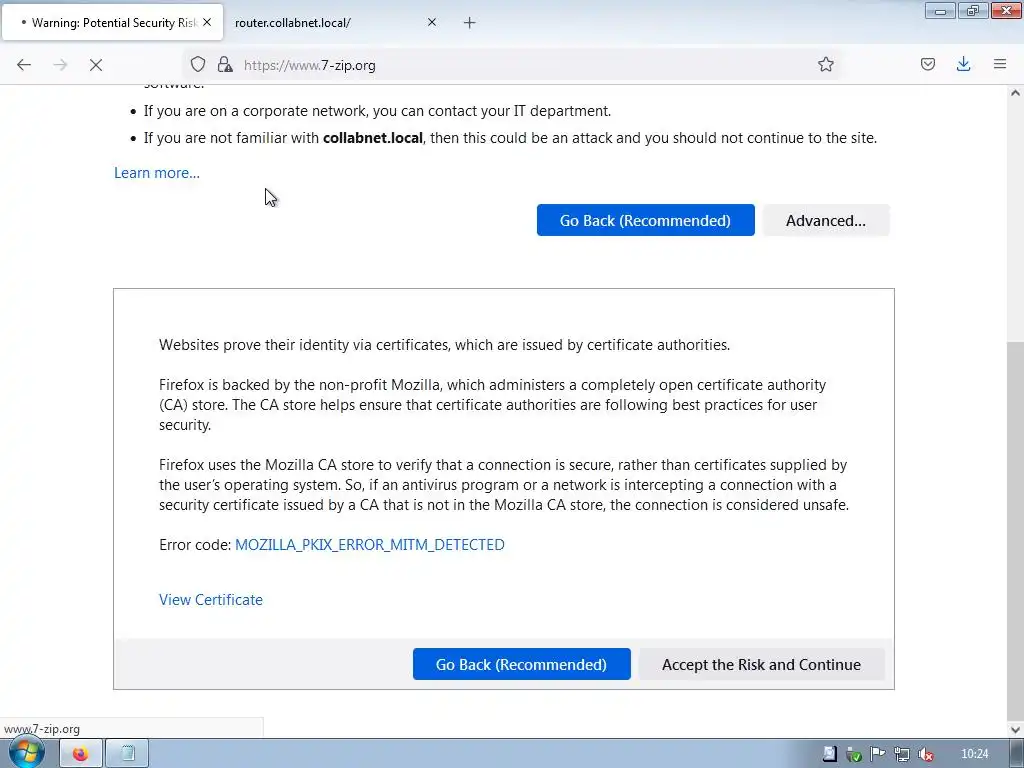Bookmark this page with the star icon
1024x768 pixels.
coord(825,64)
